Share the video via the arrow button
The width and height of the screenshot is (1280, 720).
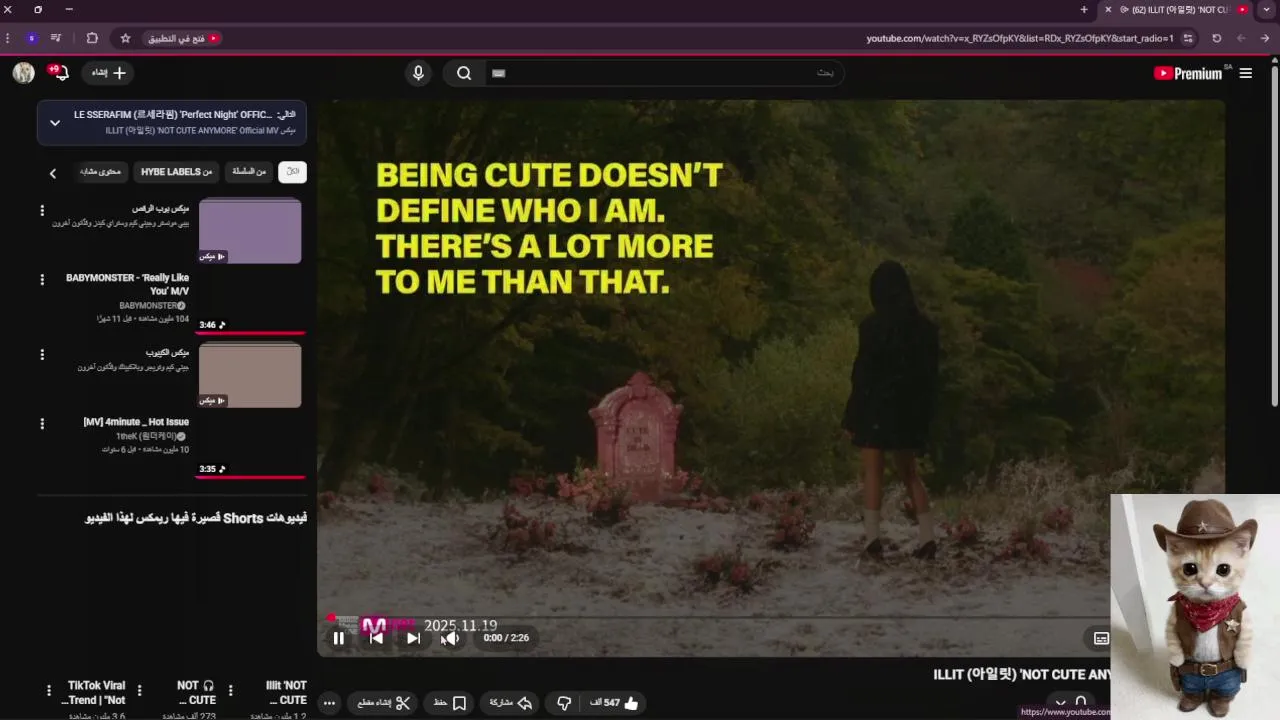[x=510, y=703]
